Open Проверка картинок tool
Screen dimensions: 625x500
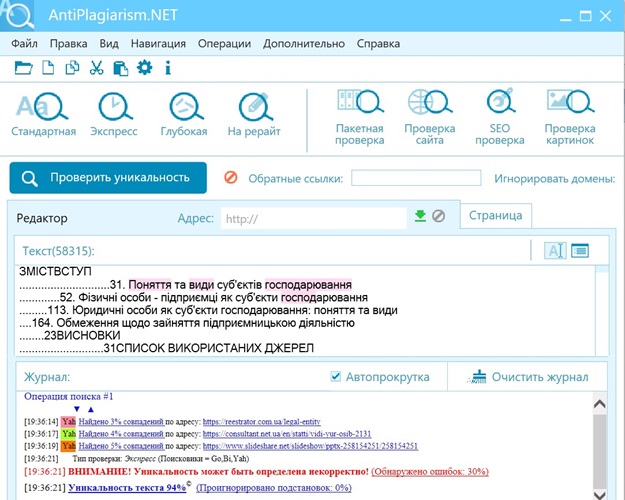570,117
